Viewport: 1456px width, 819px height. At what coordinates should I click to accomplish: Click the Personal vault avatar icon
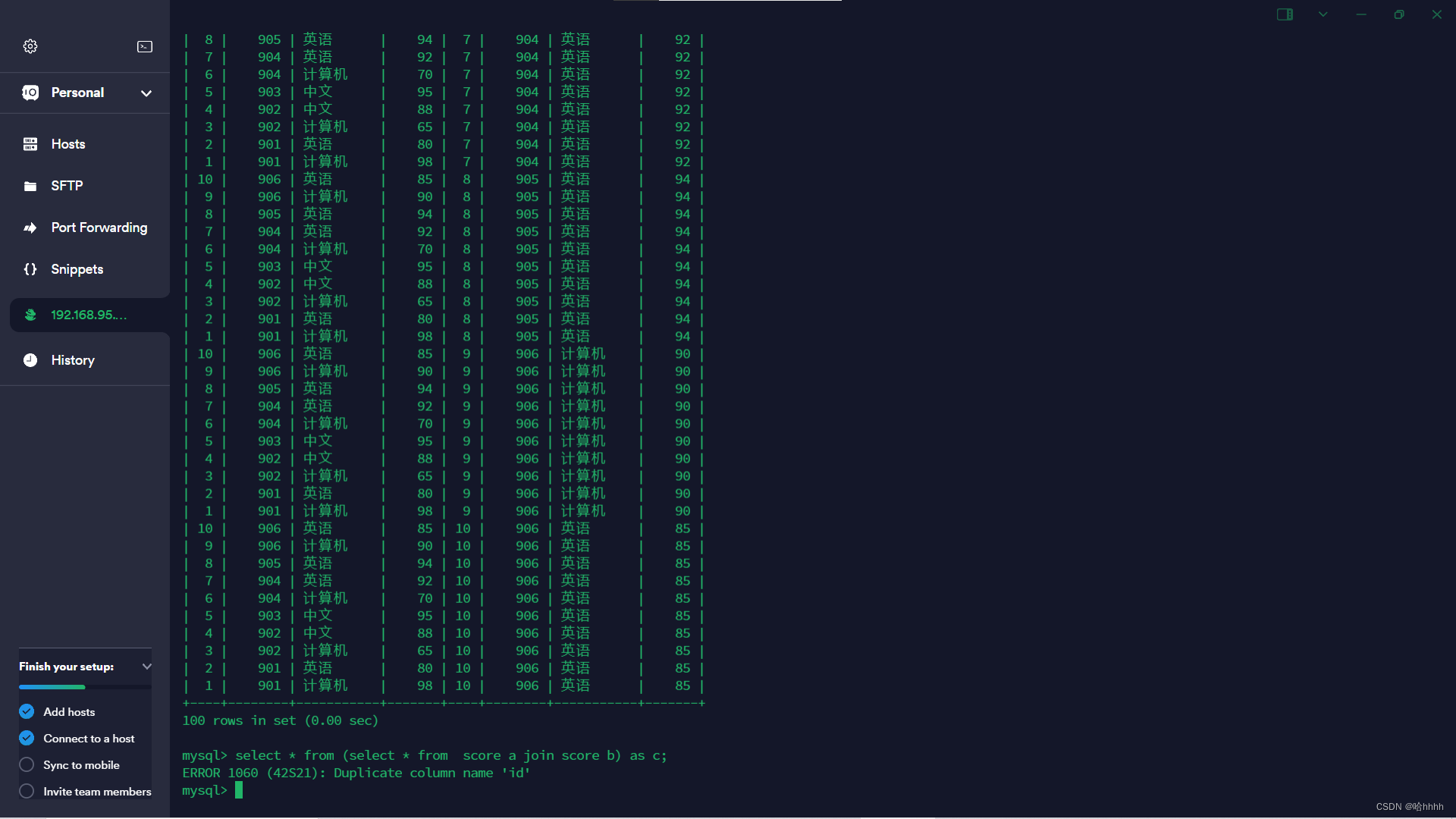click(30, 93)
